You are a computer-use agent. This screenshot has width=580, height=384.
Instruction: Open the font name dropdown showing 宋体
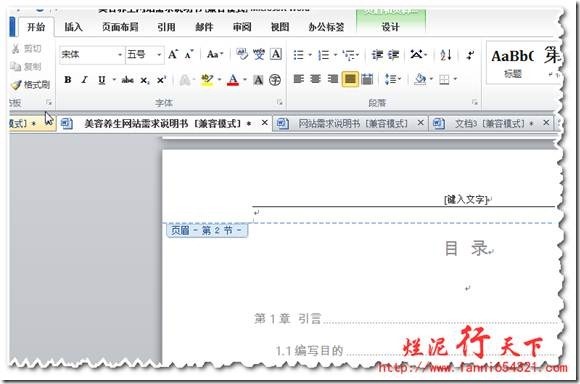click(91, 55)
